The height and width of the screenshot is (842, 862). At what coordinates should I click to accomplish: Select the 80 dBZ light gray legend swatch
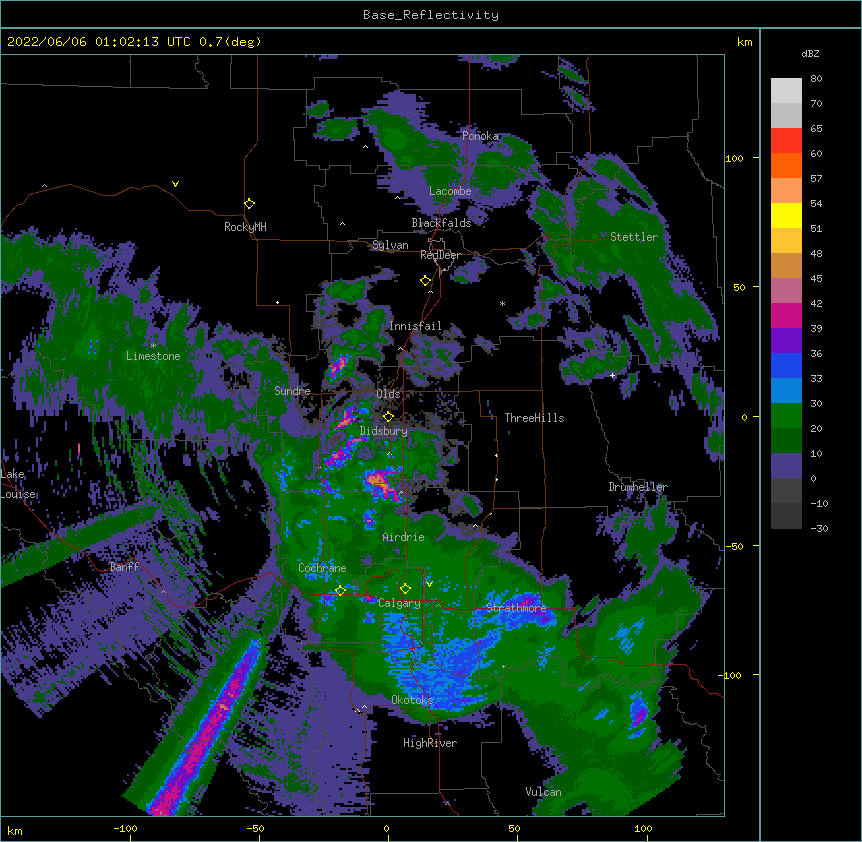(x=786, y=91)
